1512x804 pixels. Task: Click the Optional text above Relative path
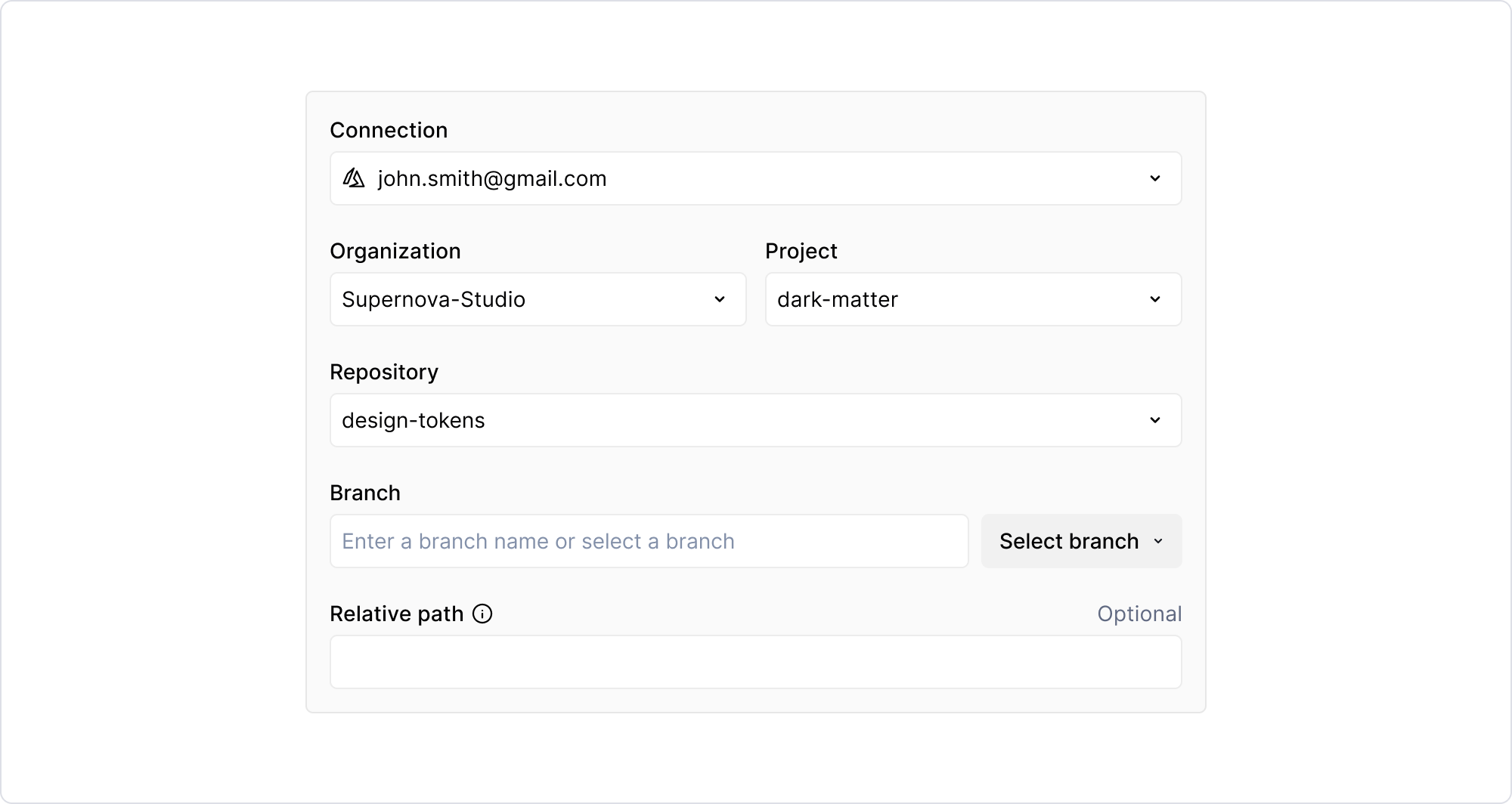pos(1139,614)
